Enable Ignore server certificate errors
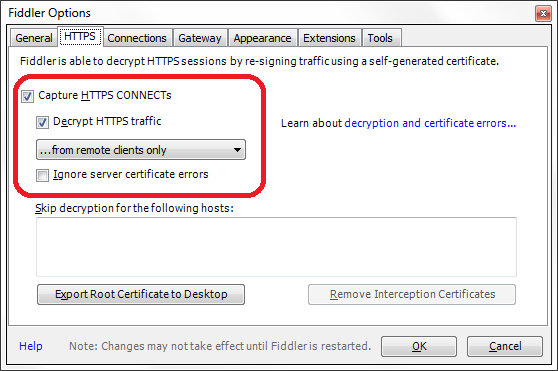558x371 pixels. click(42, 175)
